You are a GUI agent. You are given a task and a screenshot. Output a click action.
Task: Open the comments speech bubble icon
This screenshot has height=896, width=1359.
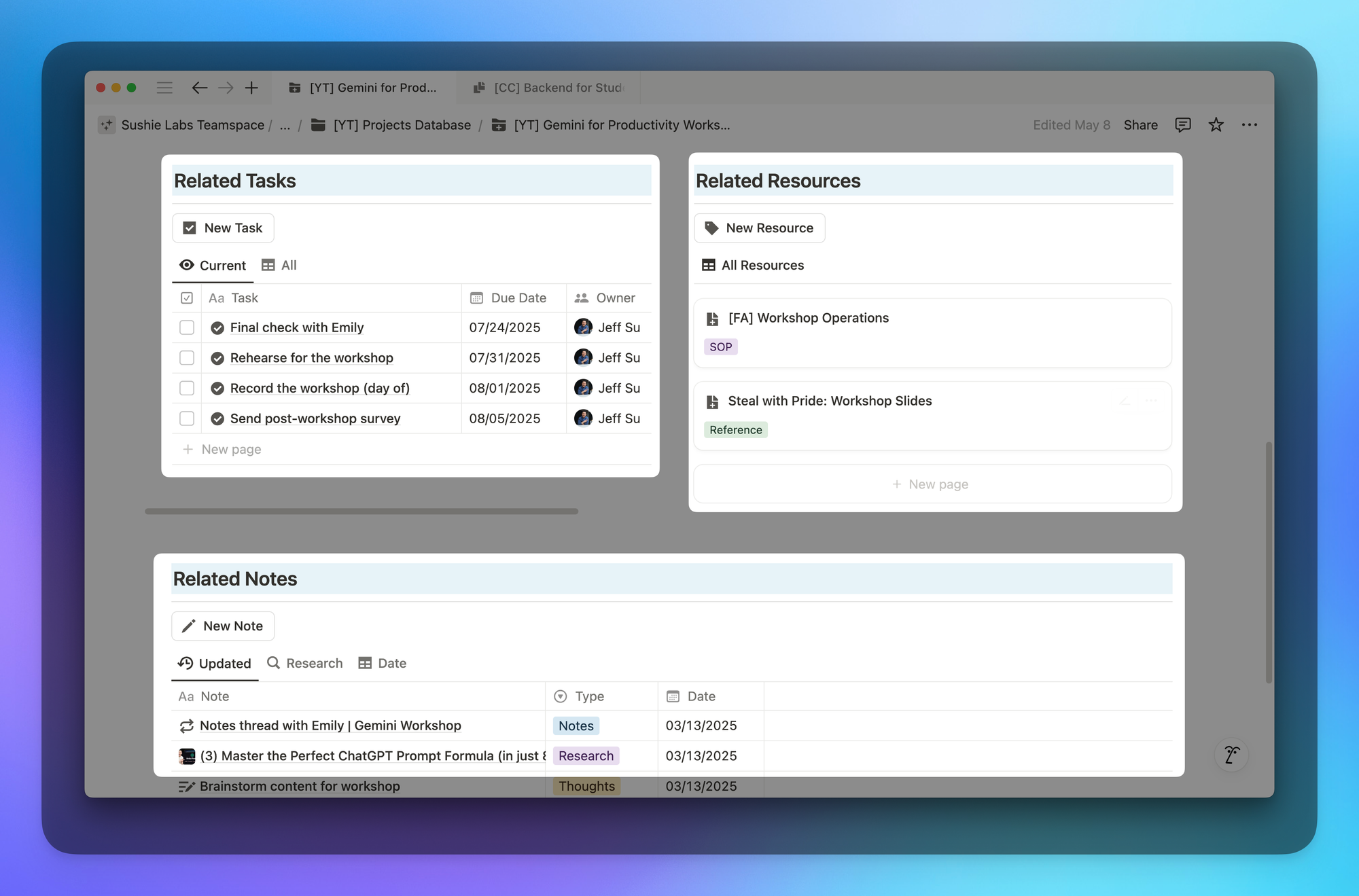click(1182, 125)
